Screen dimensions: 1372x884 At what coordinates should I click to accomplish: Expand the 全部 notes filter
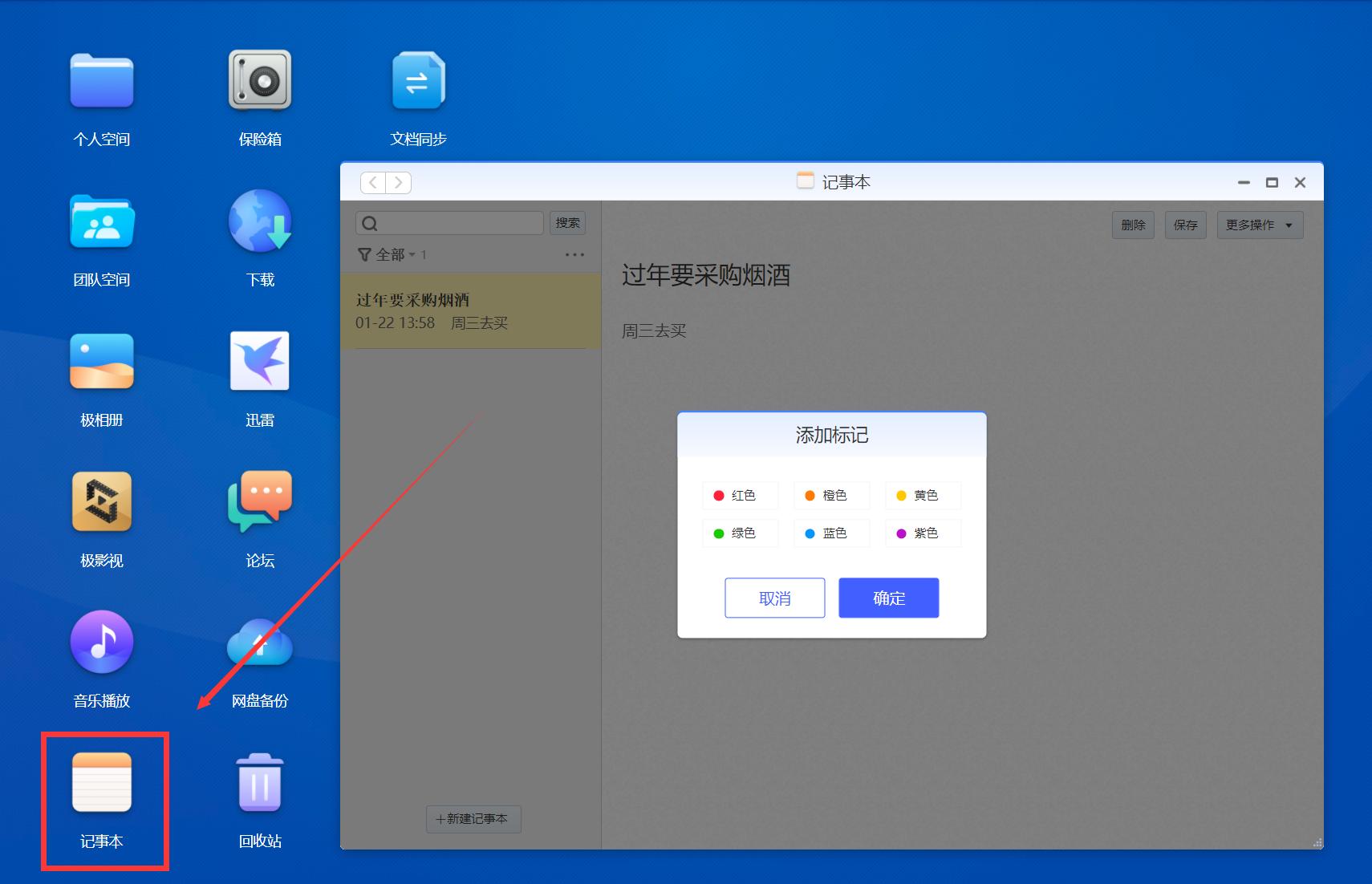tap(392, 254)
